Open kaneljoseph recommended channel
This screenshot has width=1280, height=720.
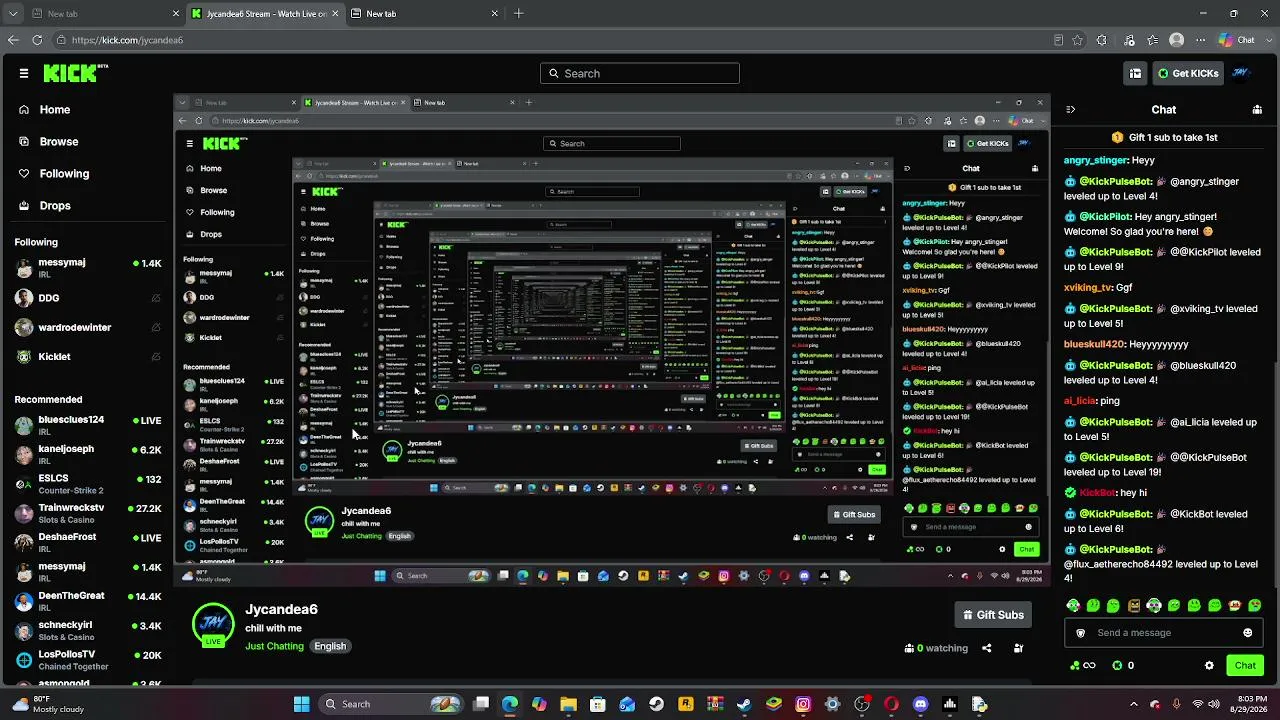coord(88,454)
